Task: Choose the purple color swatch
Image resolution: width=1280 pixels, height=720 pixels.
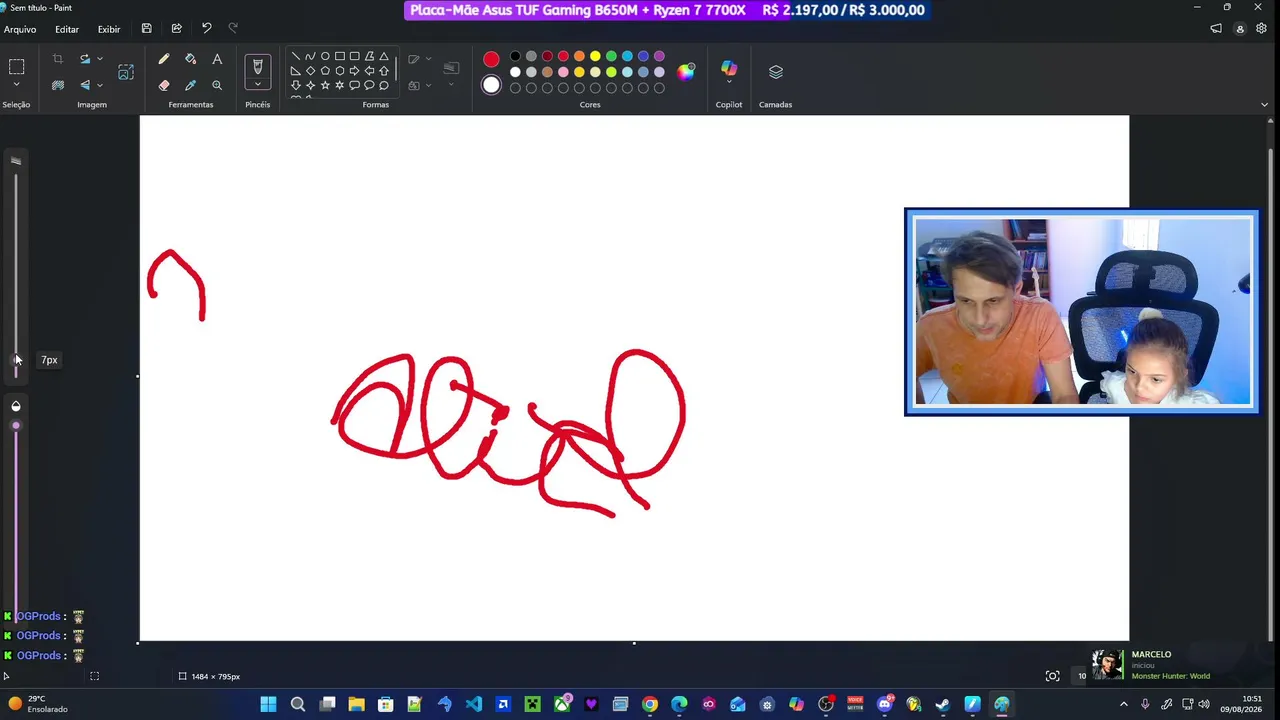Action: [659, 56]
